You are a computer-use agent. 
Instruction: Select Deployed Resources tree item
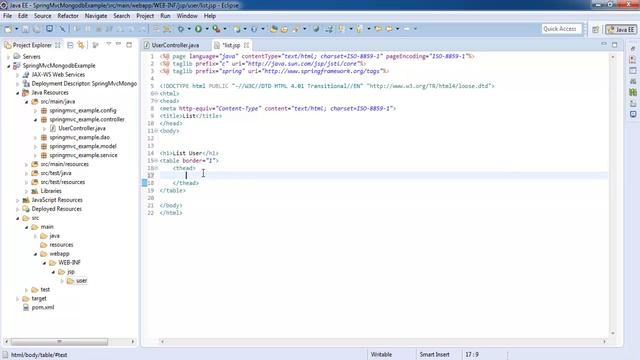57,209
